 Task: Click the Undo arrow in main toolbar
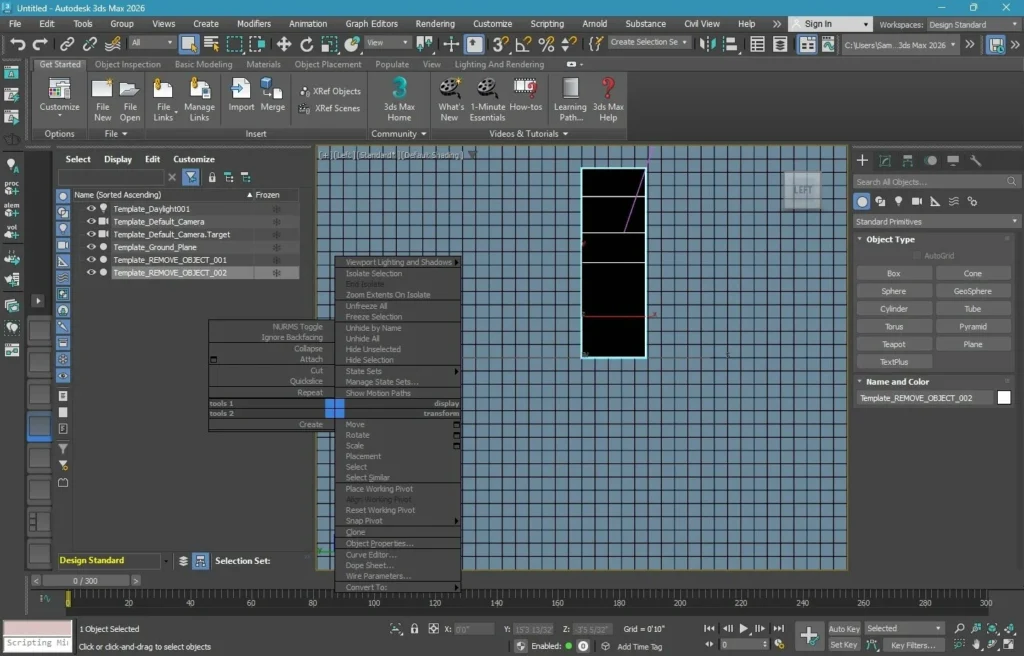pos(18,44)
